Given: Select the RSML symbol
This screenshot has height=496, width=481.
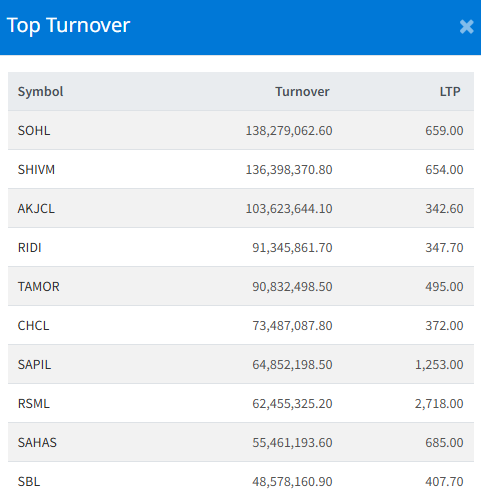Looking at the screenshot, I should (x=34, y=404).
